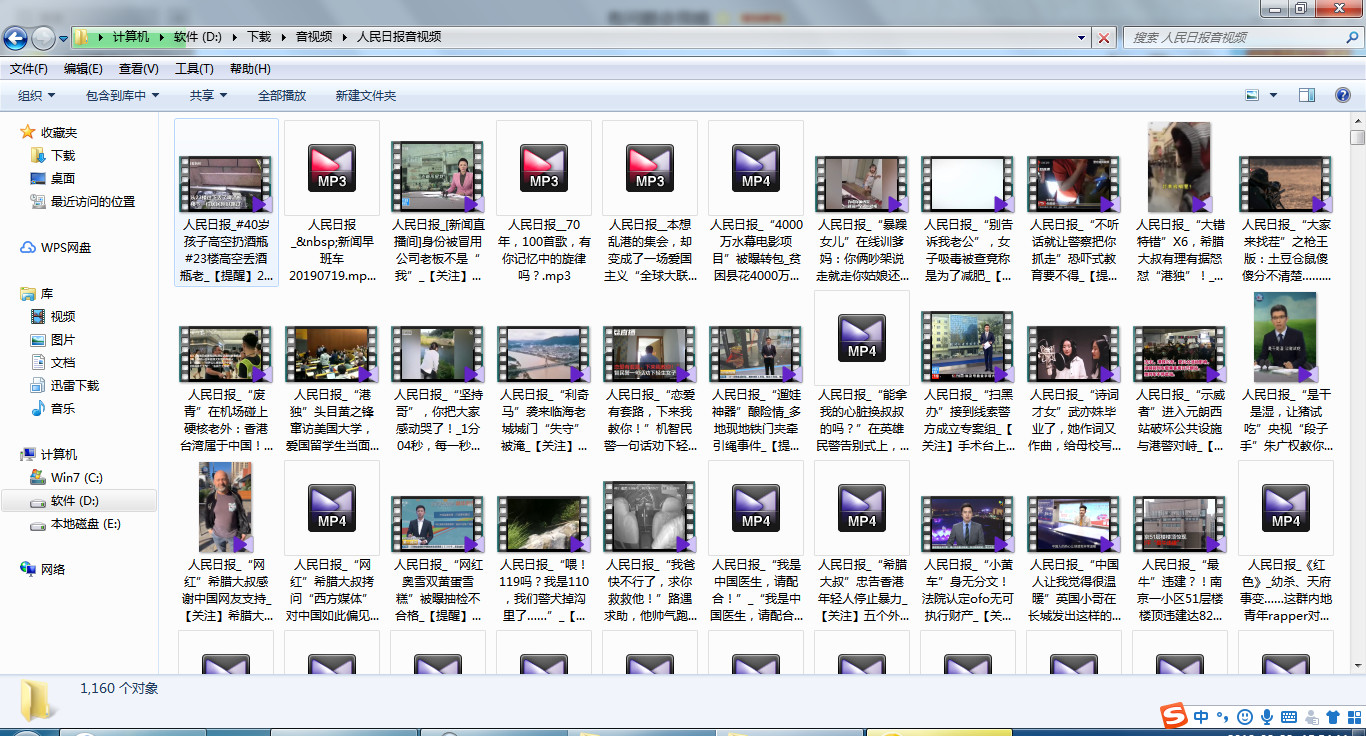Select the “是干是湿，让猪试吃” video thumbnail
Viewport: 1366px width, 736px height.
1286,337
